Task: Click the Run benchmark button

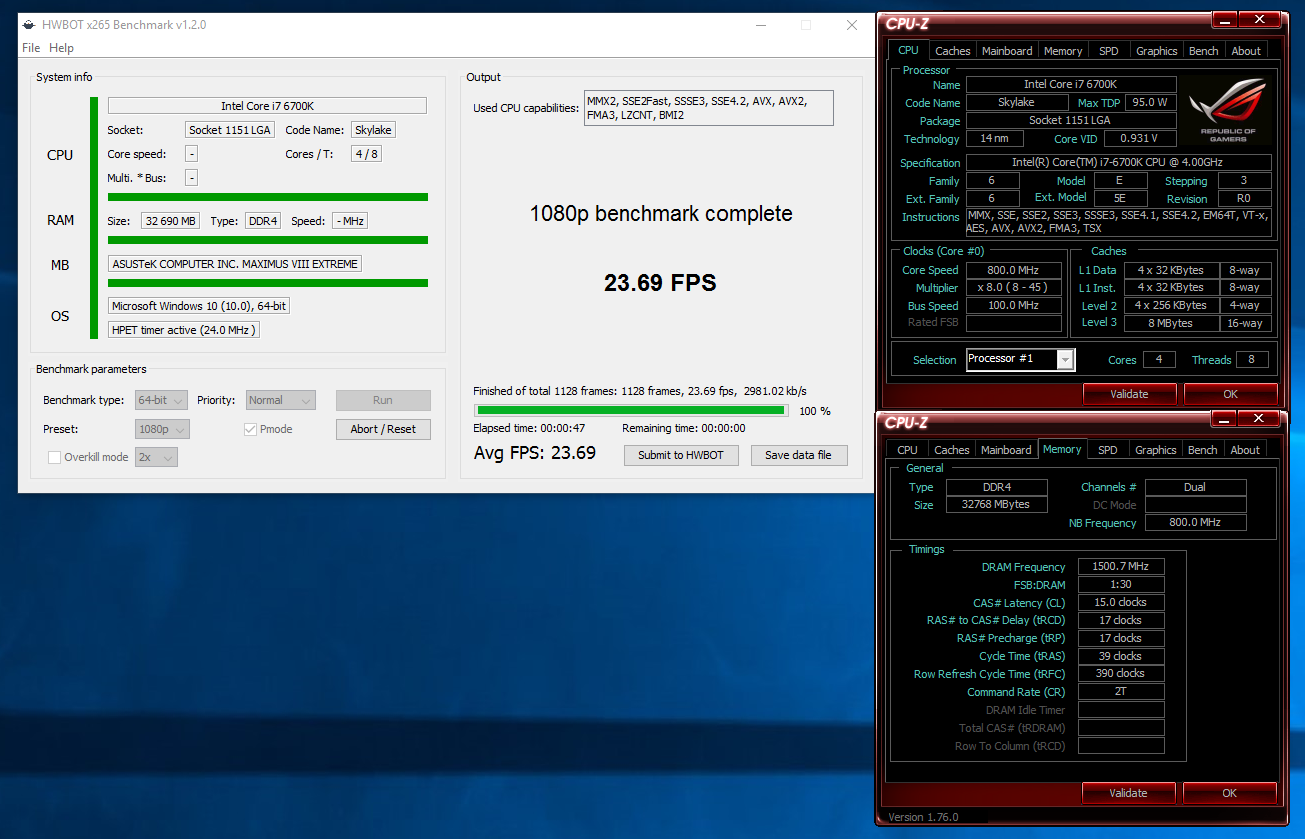Action: pyautogui.click(x=383, y=400)
